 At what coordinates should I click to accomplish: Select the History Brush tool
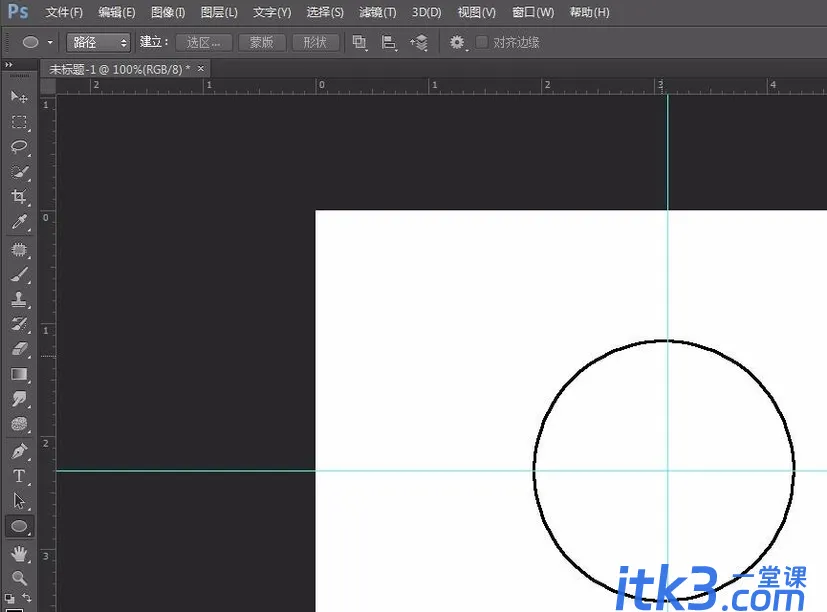pos(19,324)
